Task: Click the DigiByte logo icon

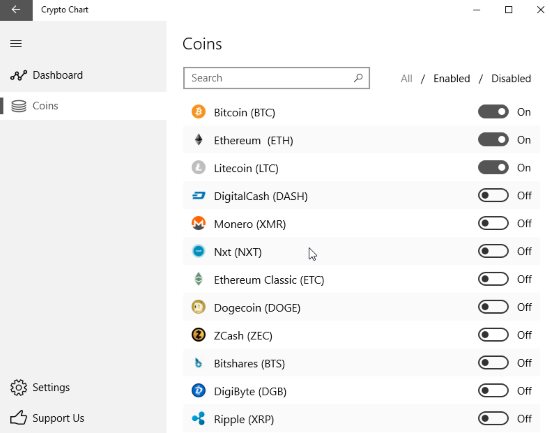Action: pos(199,391)
